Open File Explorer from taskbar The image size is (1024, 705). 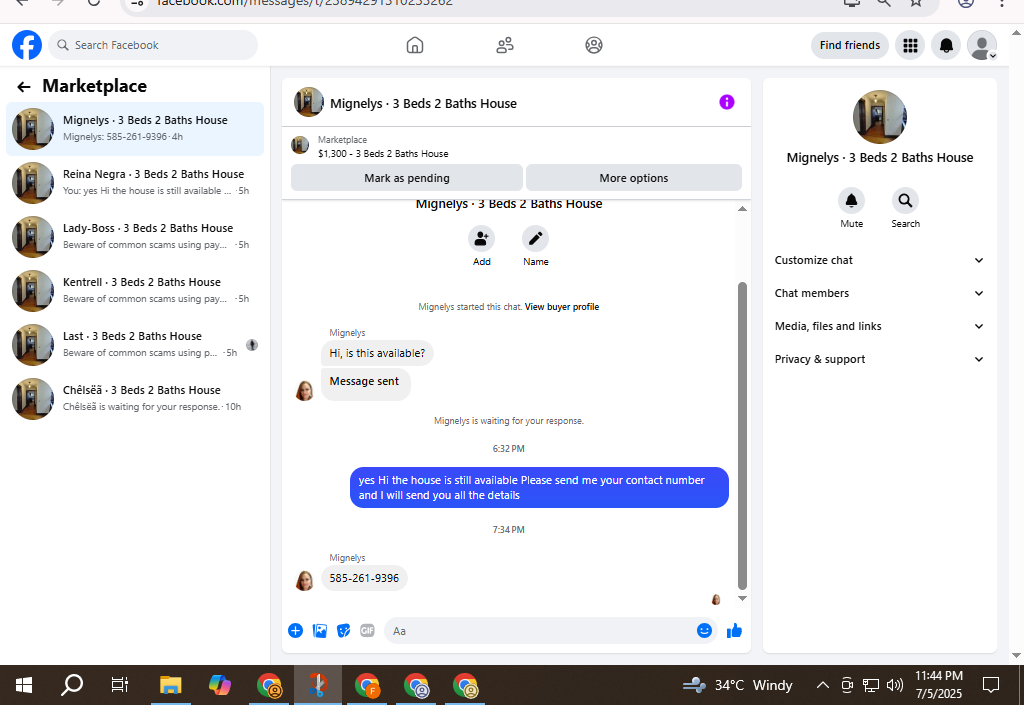[x=170, y=685]
